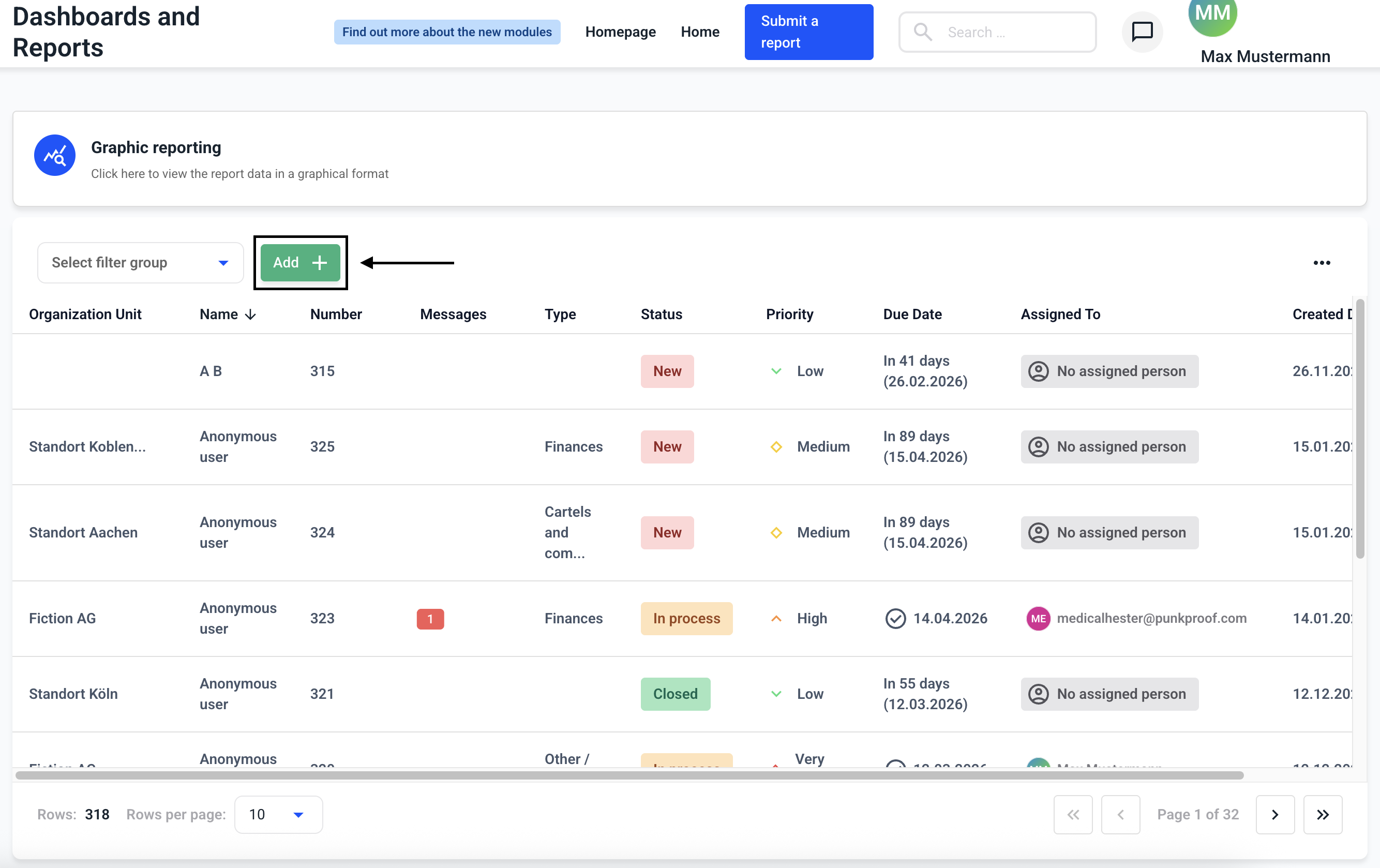Image resolution: width=1380 pixels, height=868 pixels.
Task: Go to the Home menu item
Action: [700, 32]
